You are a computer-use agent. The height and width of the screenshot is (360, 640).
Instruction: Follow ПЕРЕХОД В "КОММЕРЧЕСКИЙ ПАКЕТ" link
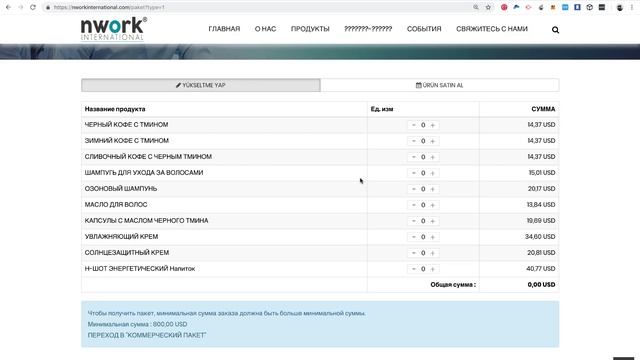pyautogui.click(x=147, y=335)
